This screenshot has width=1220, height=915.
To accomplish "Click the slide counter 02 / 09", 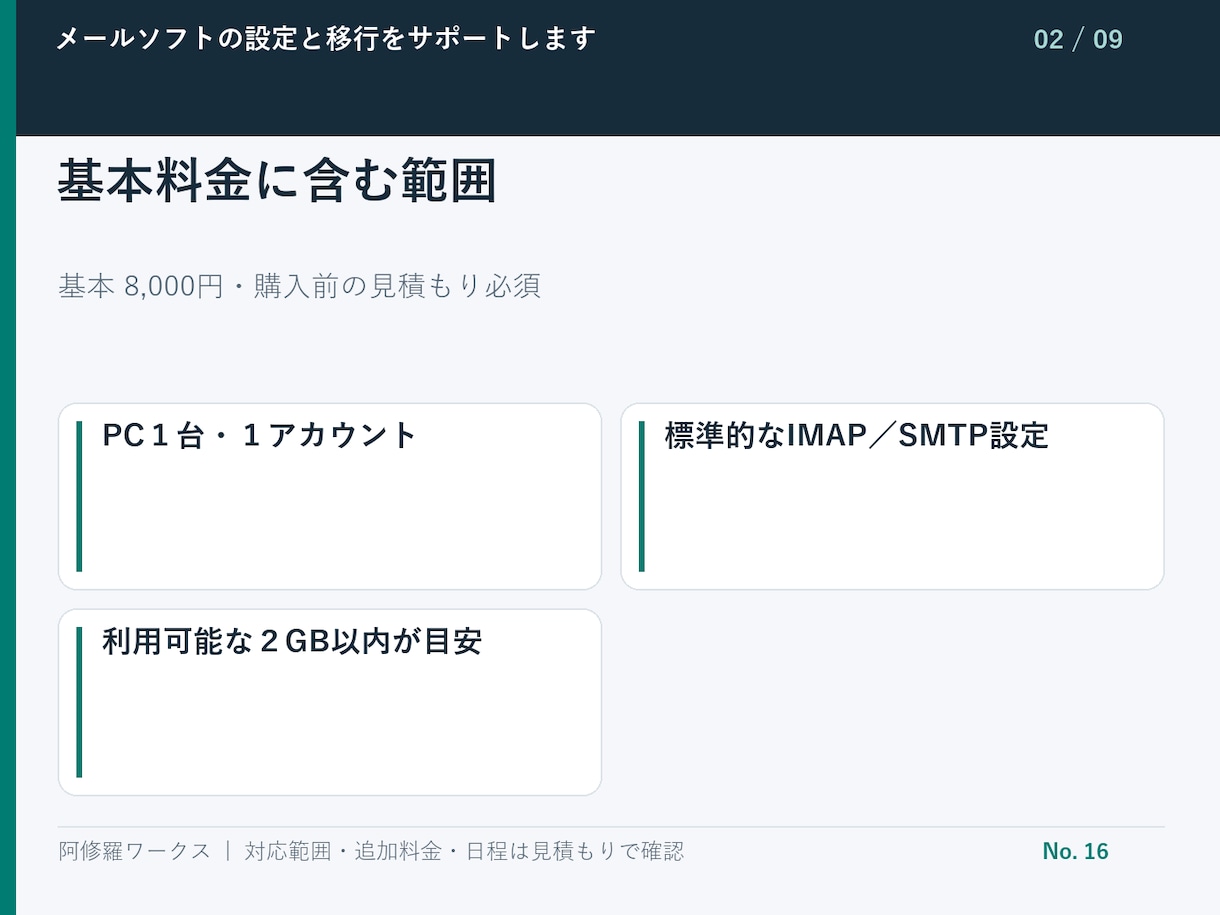I will (1078, 39).
